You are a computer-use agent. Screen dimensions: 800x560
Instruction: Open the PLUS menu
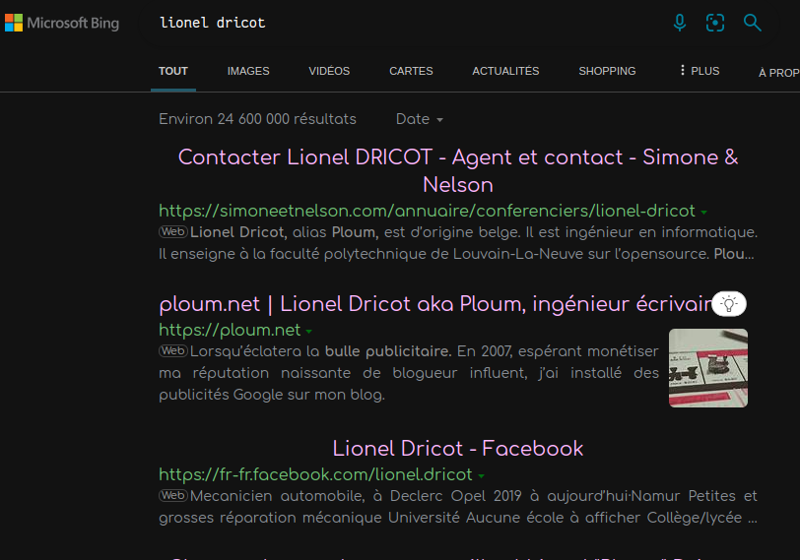[699, 71]
